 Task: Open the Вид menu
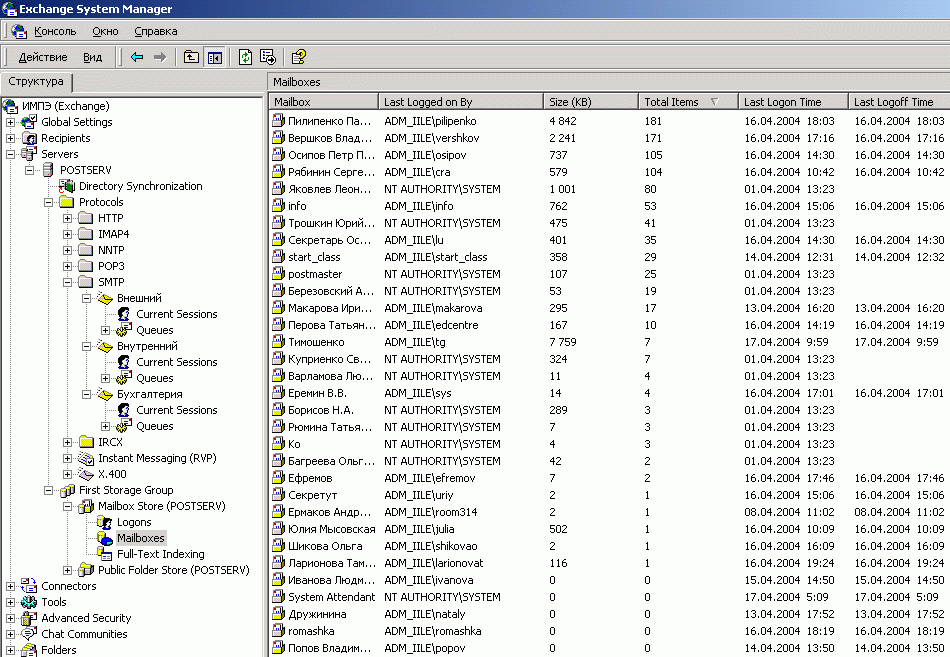[x=93, y=57]
